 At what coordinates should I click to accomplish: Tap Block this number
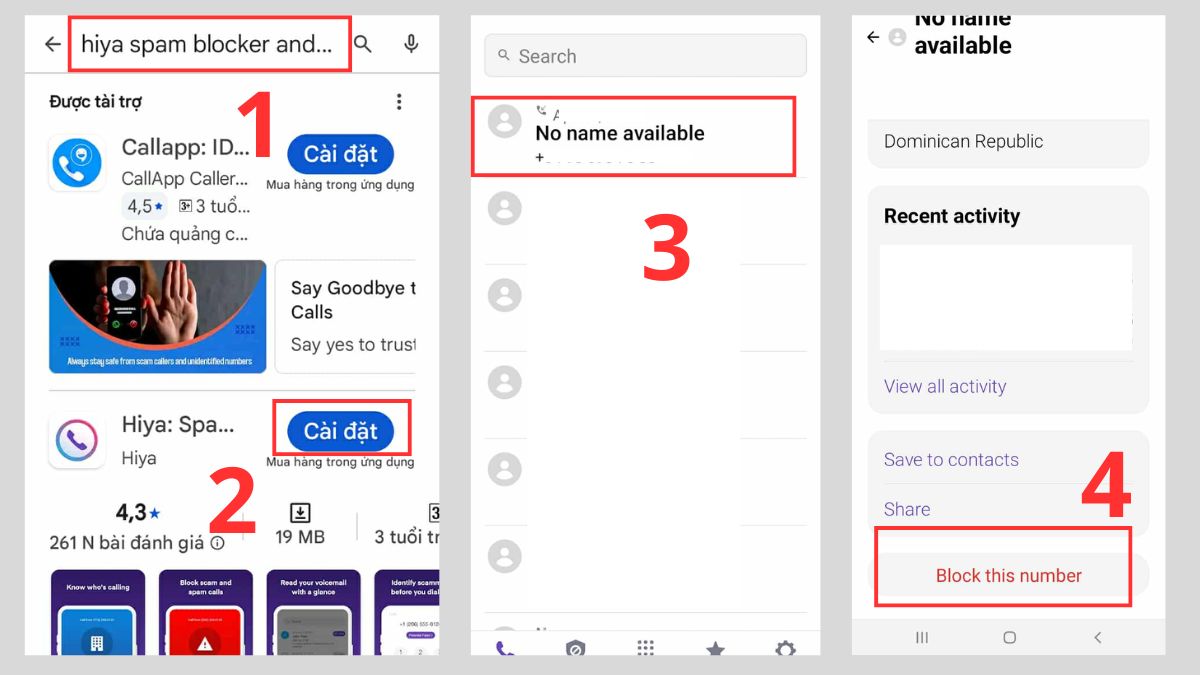tap(1009, 575)
